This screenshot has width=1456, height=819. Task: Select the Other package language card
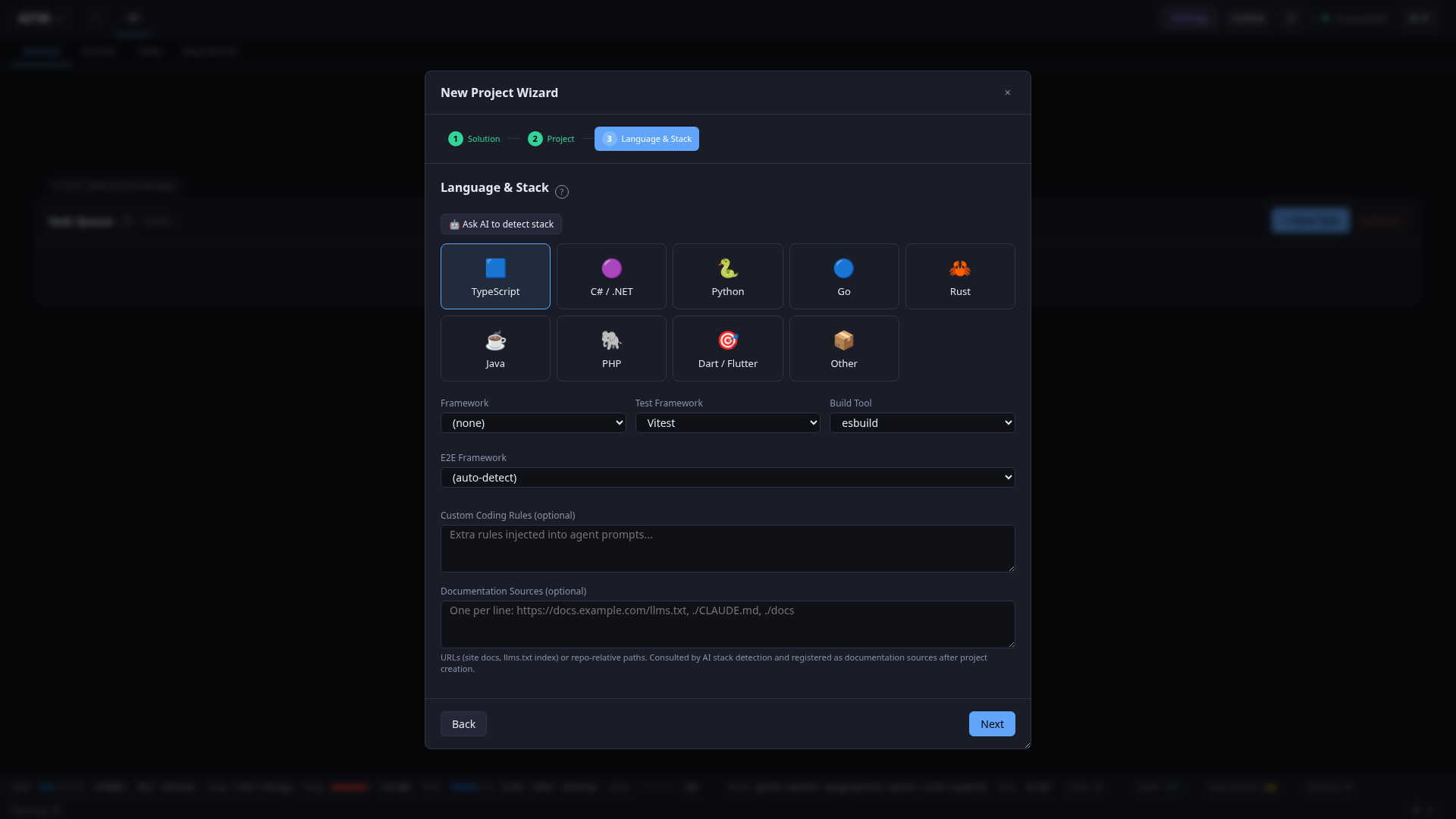click(x=844, y=348)
